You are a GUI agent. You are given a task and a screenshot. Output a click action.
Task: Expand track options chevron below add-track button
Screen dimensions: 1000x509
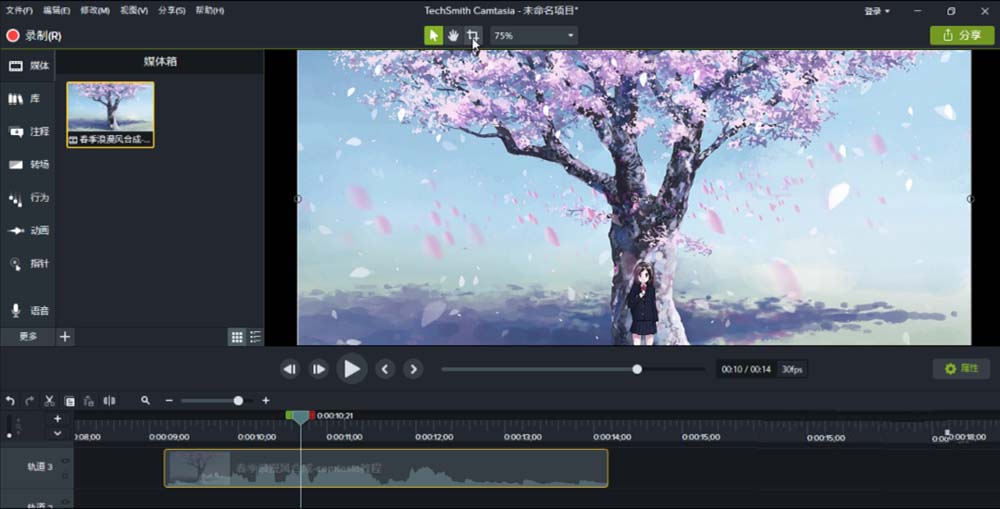(x=57, y=433)
